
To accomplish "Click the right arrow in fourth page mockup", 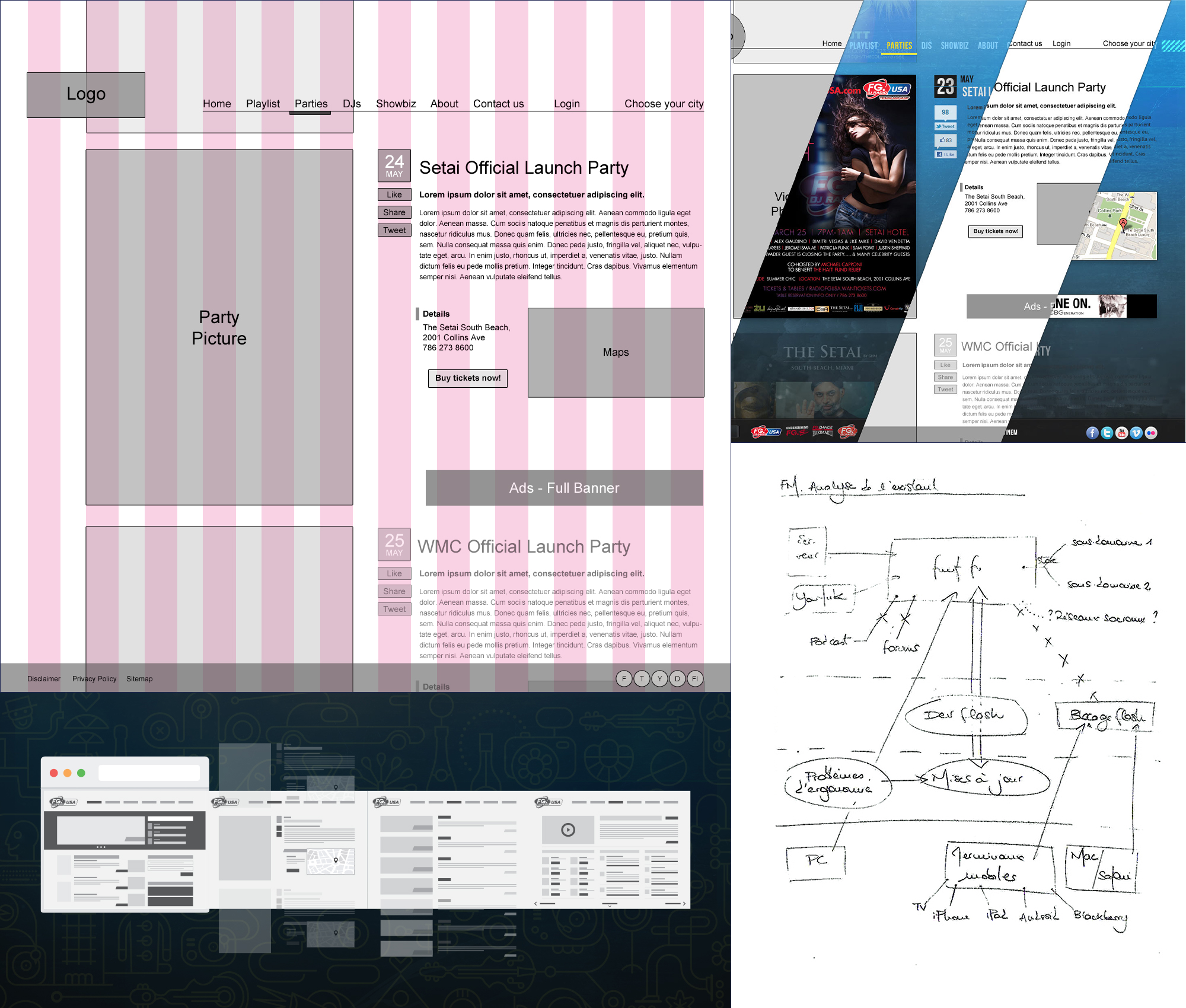I will [x=684, y=904].
